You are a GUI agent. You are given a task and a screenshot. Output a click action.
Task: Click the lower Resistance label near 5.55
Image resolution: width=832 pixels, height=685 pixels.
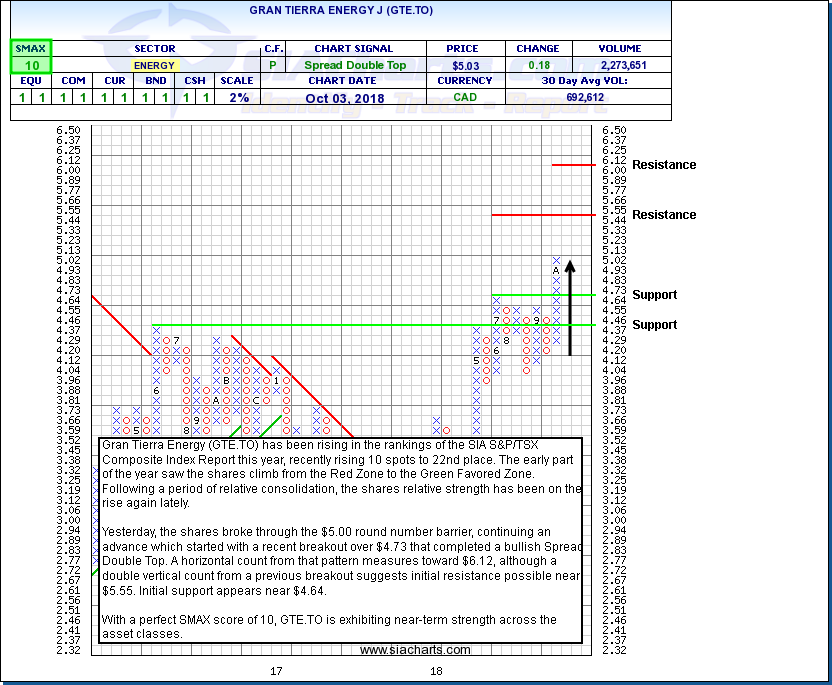664,215
